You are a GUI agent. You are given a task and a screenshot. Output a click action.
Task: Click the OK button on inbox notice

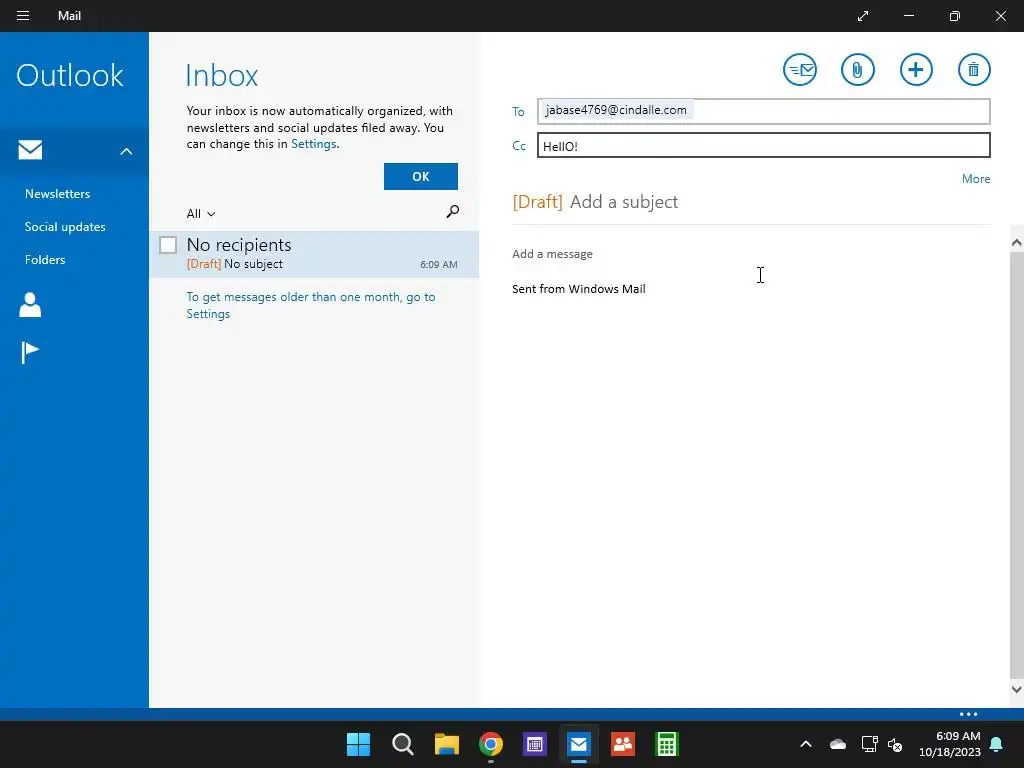point(421,176)
